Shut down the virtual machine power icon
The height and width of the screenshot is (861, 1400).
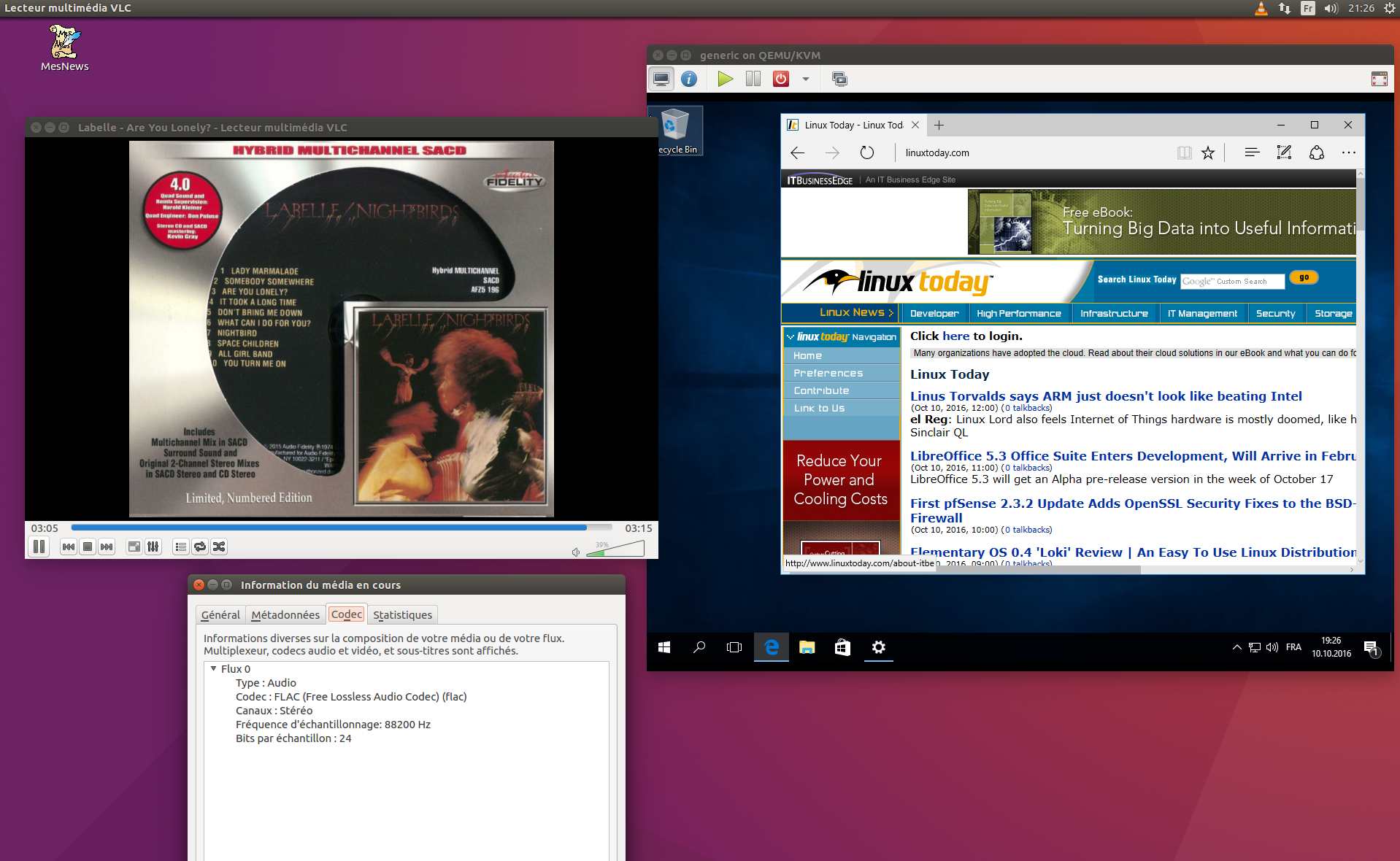click(x=781, y=79)
